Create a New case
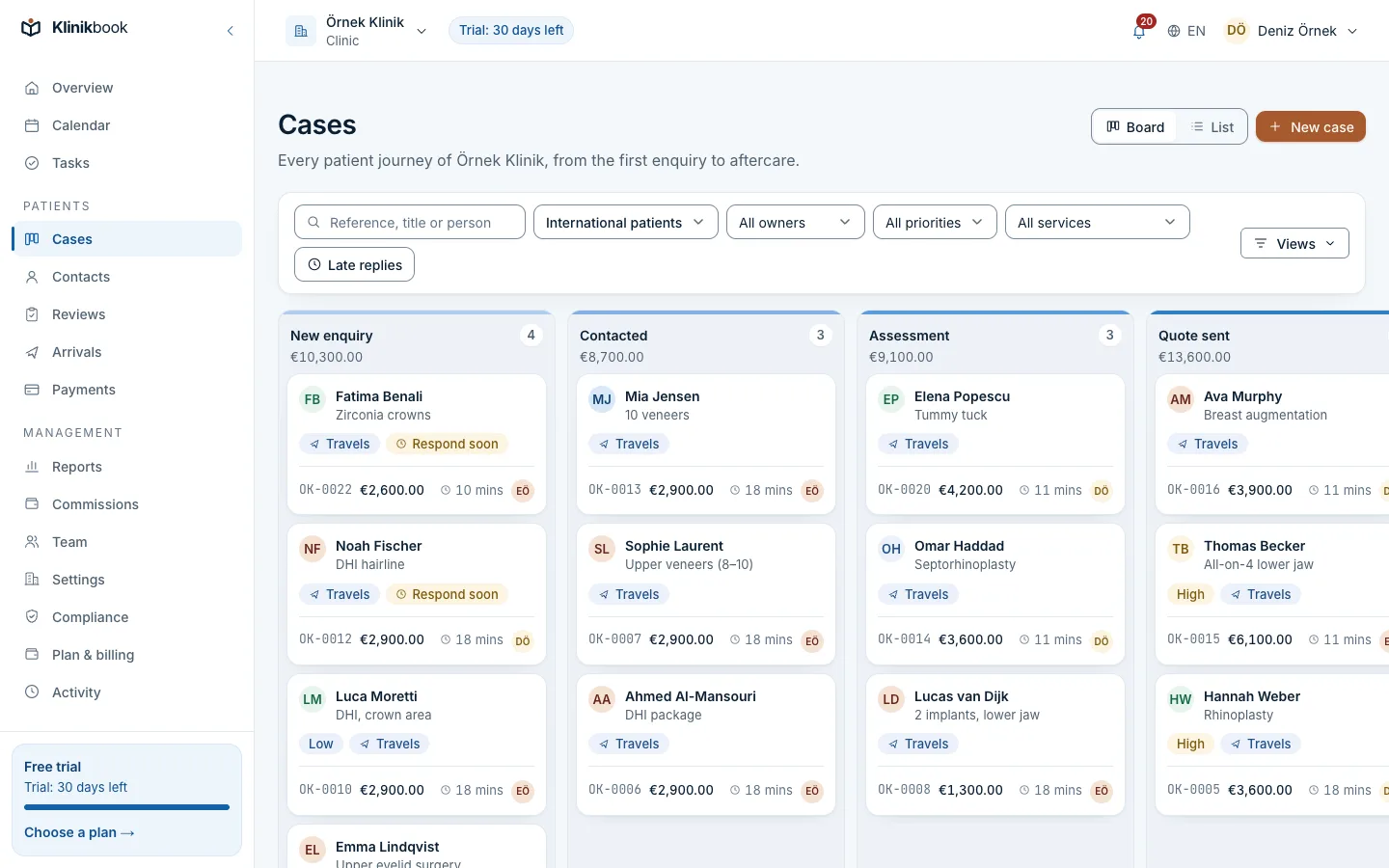The height and width of the screenshot is (868, 1389). (1311, 127)
